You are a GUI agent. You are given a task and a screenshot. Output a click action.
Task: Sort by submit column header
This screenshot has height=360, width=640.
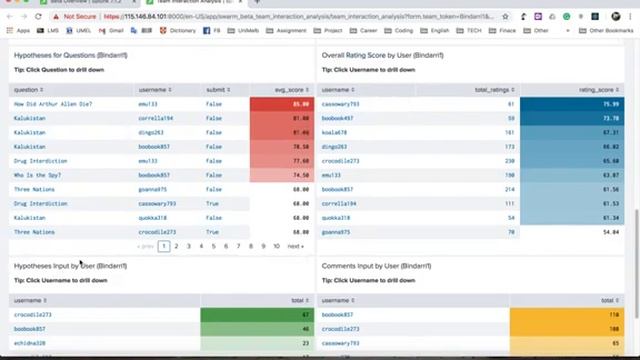coord(218,90)
